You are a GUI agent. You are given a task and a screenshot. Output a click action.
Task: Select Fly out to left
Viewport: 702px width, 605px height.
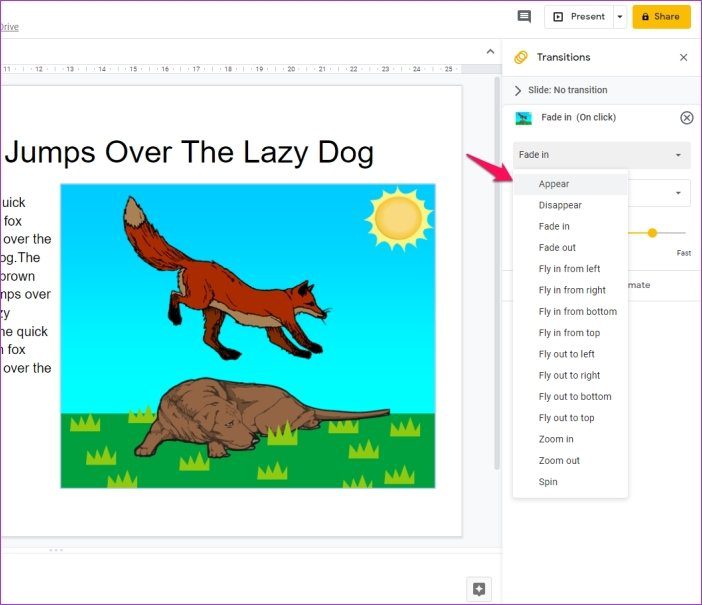(x=570, y=354)
